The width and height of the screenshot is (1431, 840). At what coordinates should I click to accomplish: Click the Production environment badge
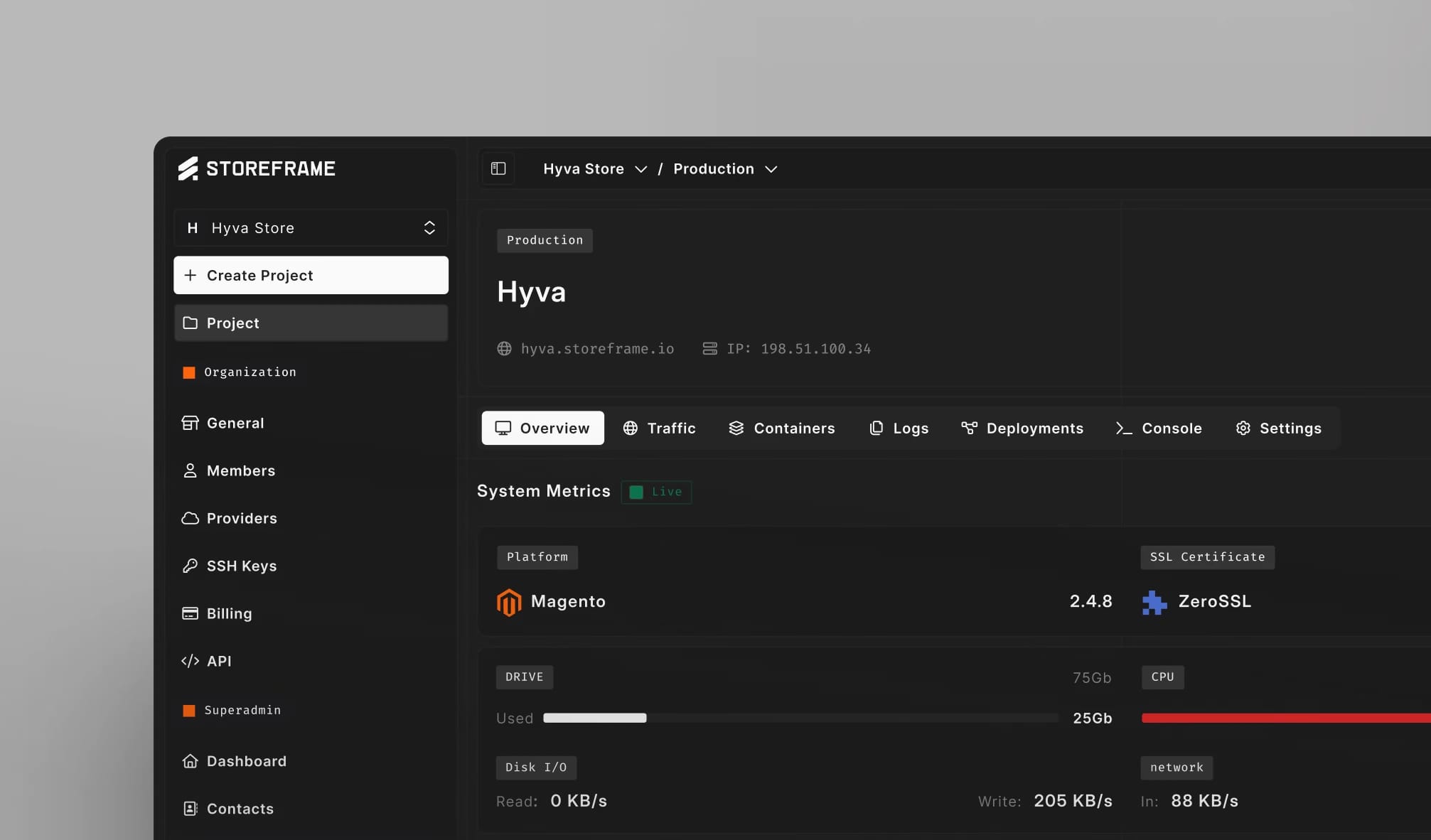[545, 240]
